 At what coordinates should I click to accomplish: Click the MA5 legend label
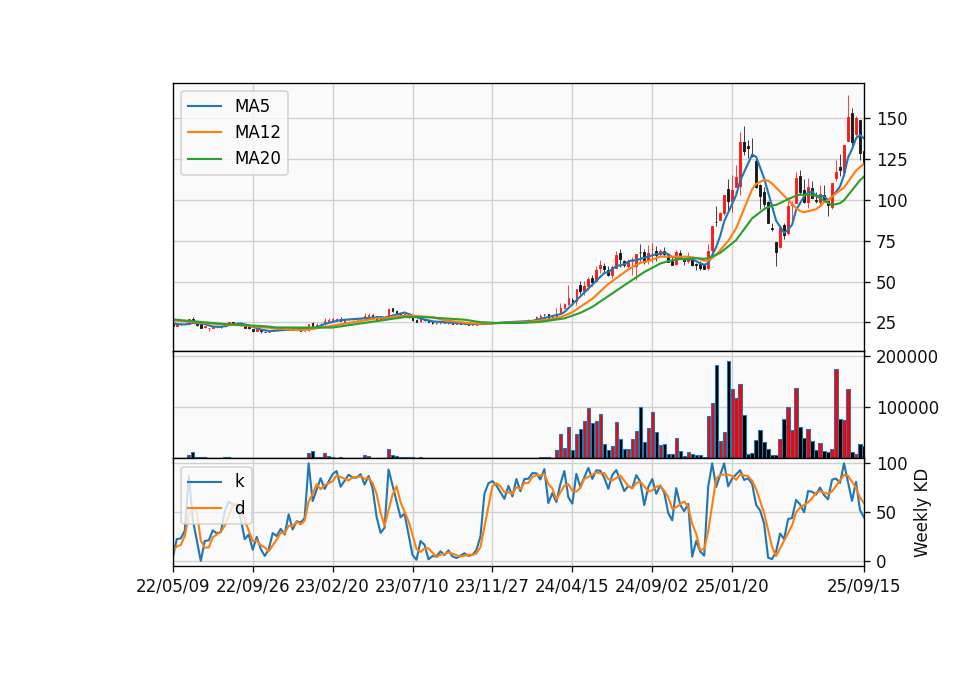click(252, 106)
